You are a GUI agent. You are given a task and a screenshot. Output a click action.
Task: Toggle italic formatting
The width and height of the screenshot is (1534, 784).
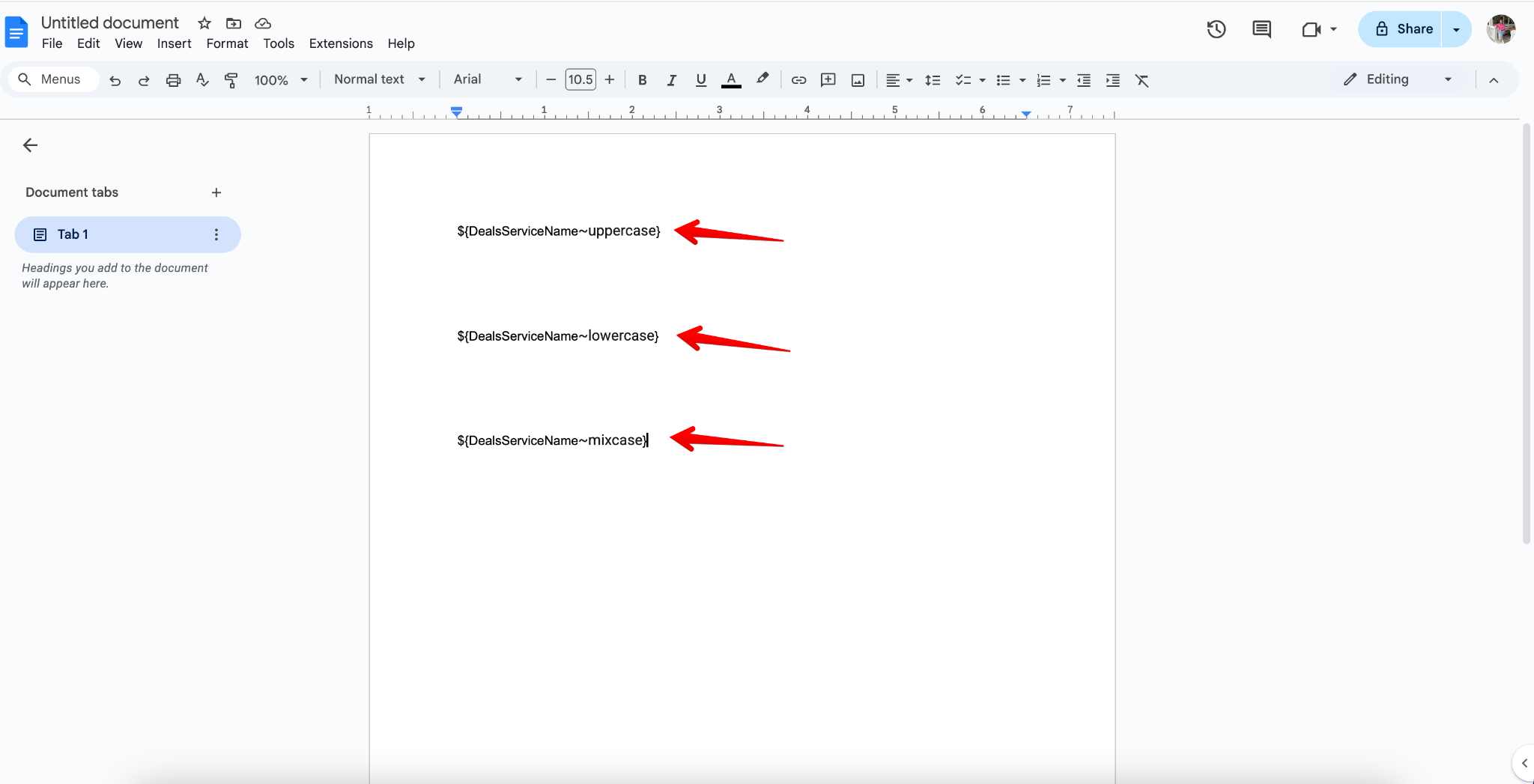pyautogui.click(x=671, y=80)
